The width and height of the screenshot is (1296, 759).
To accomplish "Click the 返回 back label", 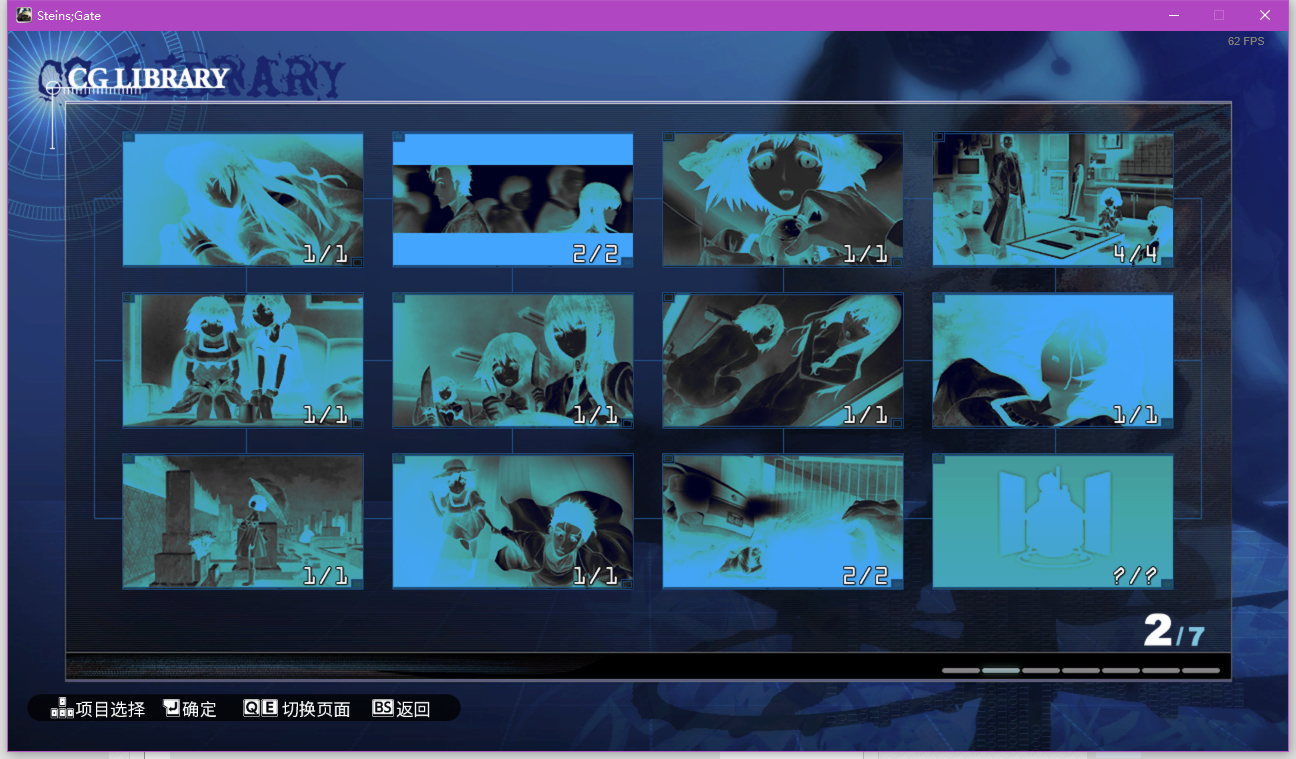I will [413, 709].
